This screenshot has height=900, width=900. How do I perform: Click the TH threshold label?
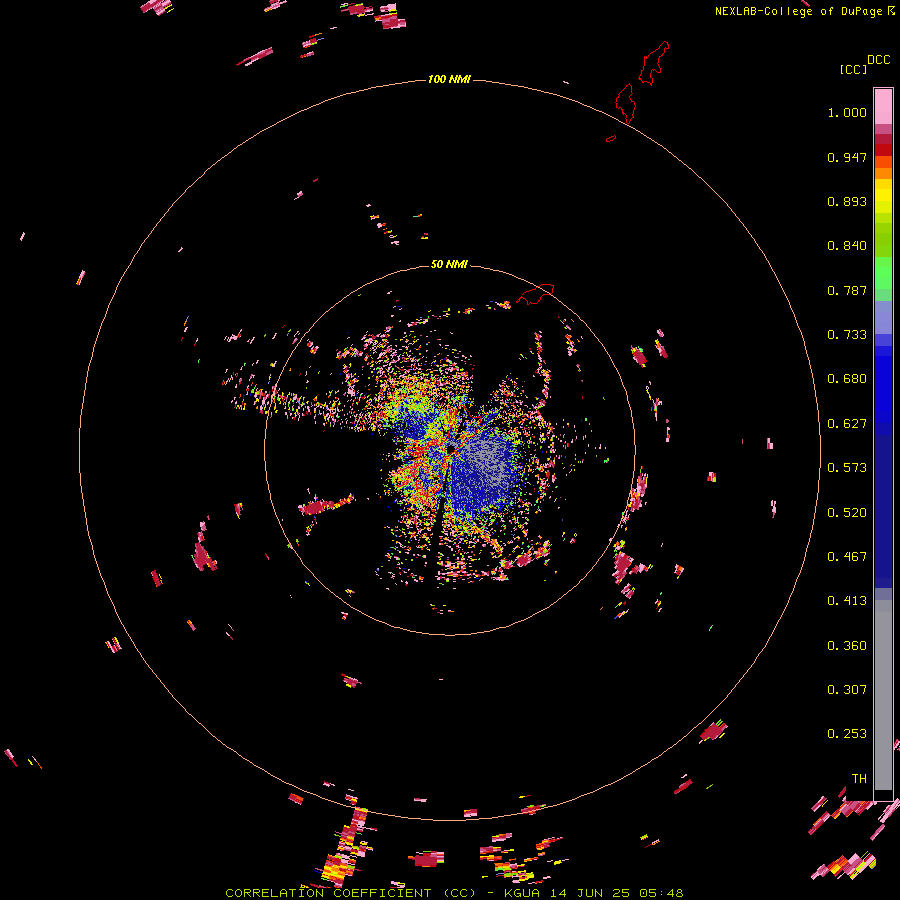point(859,779)
